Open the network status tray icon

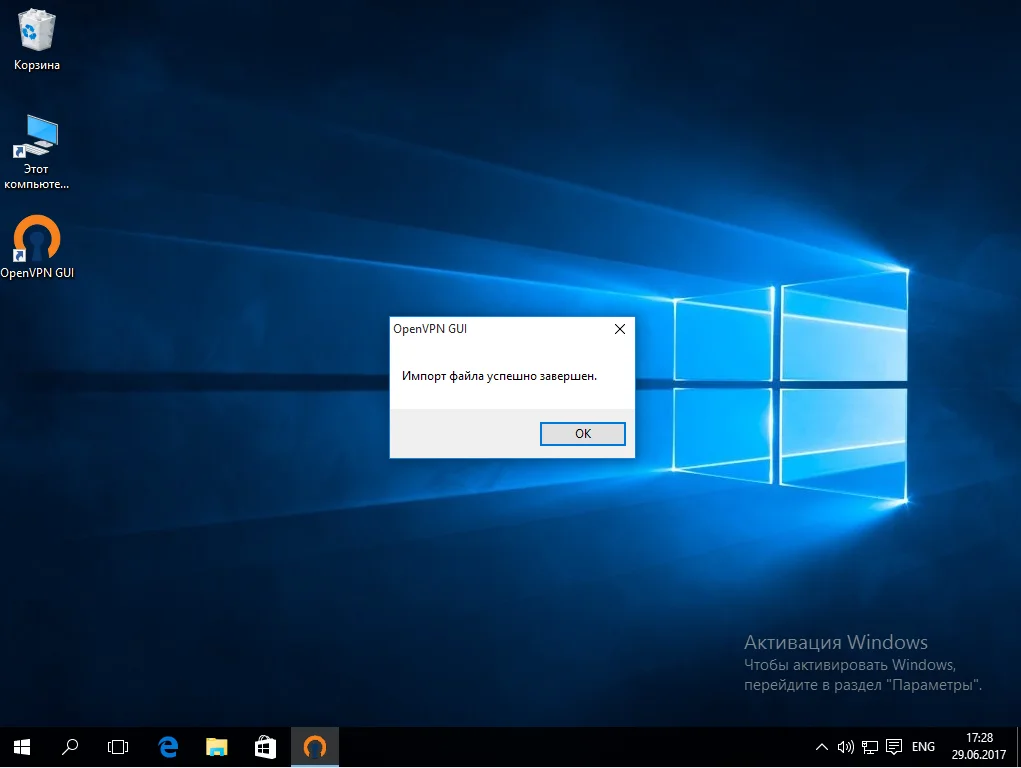pos(870,747)
